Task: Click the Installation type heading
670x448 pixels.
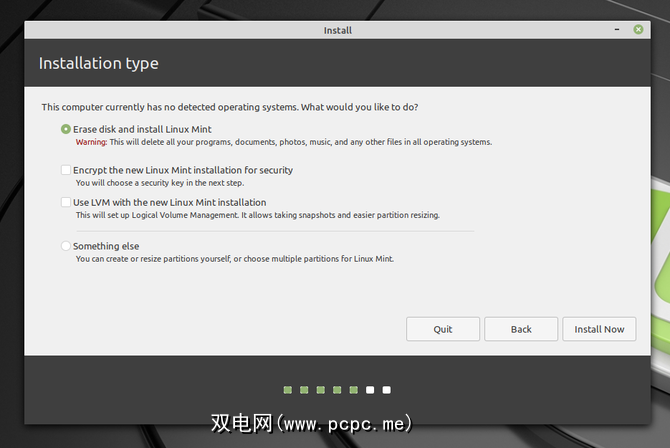Action: (98, 64)
